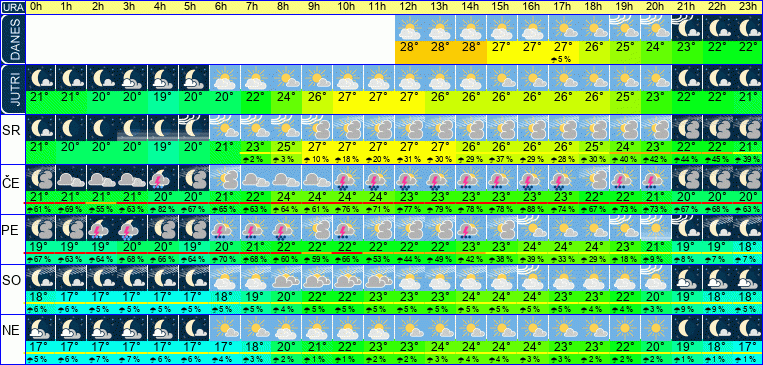This screenshot has height=365, width=763.
Task: Click today's 12h partly sunny weather icon
Action: [410, 28]
